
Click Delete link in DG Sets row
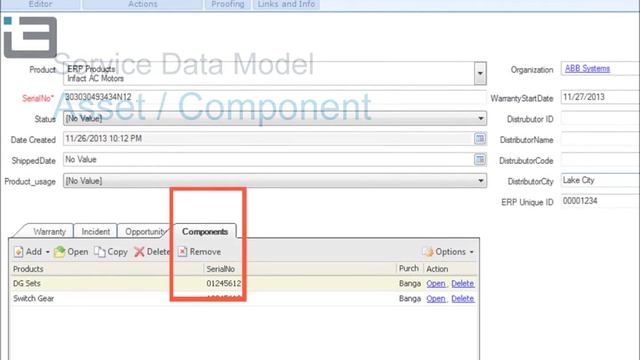[x=462, y=284]
